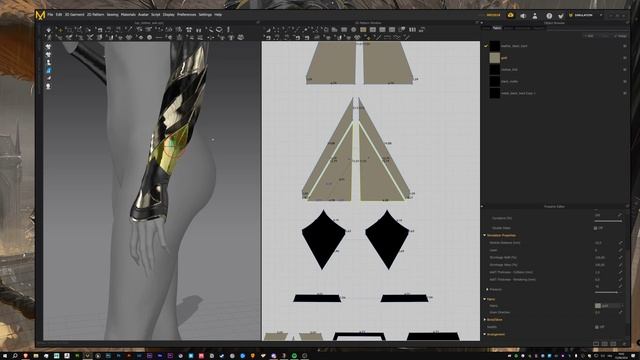
Task: Choose the circle pattern tool in 2D toolbar
Action: tap(353, 30)
